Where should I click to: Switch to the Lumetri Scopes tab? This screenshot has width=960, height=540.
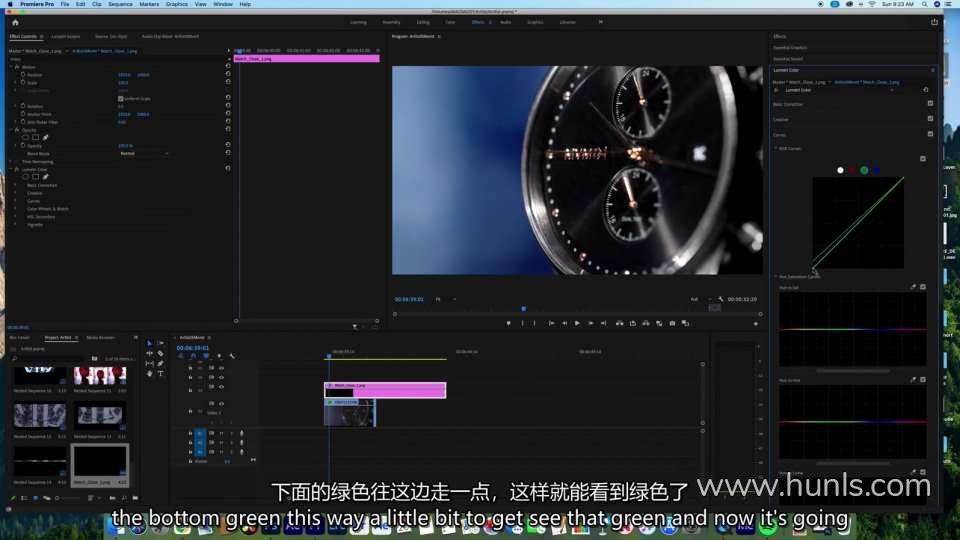(x=66, y=36)
